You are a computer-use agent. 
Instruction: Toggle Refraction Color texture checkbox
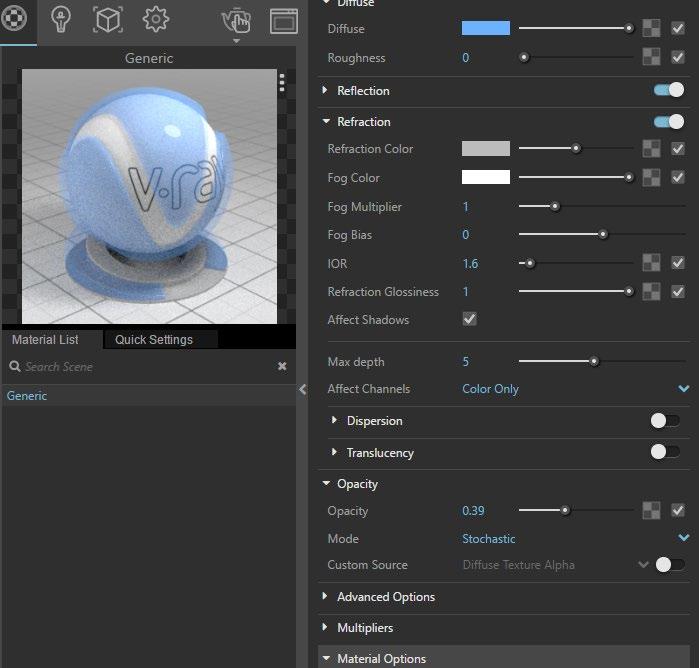coord(678,148)
